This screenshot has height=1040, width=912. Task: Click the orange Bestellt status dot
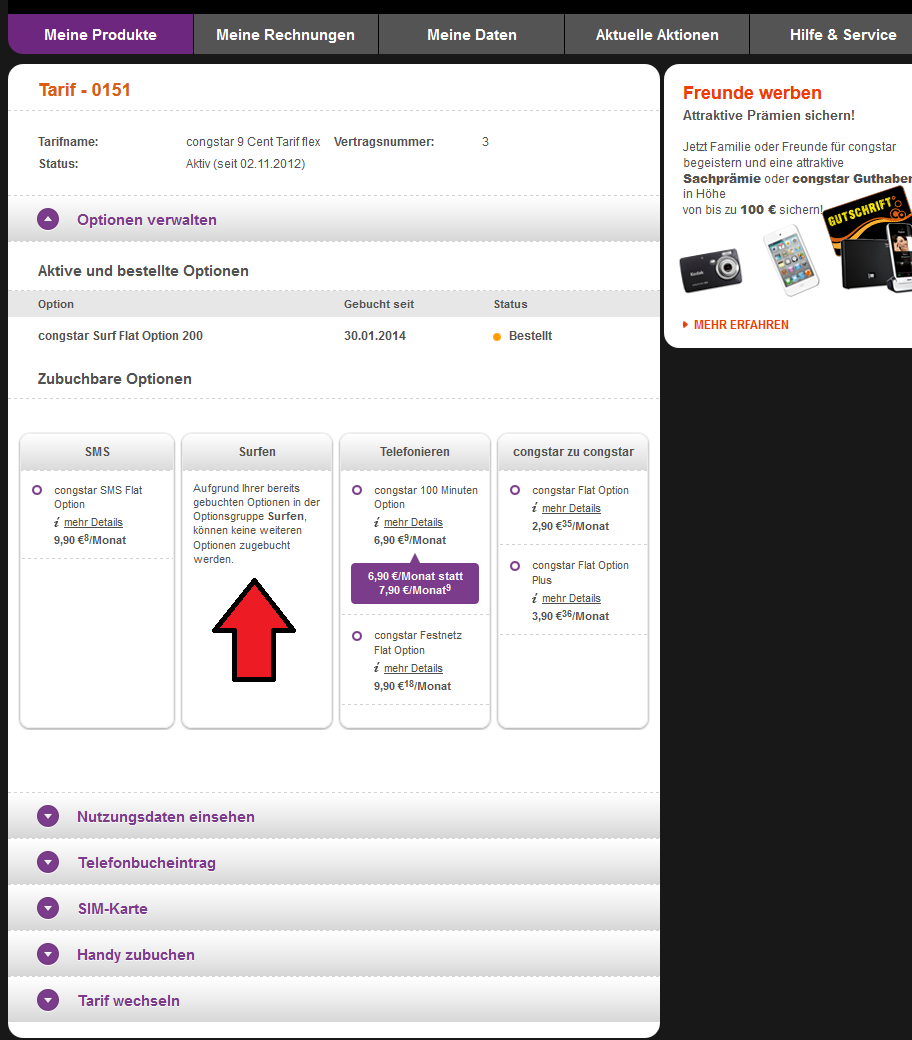497,337
